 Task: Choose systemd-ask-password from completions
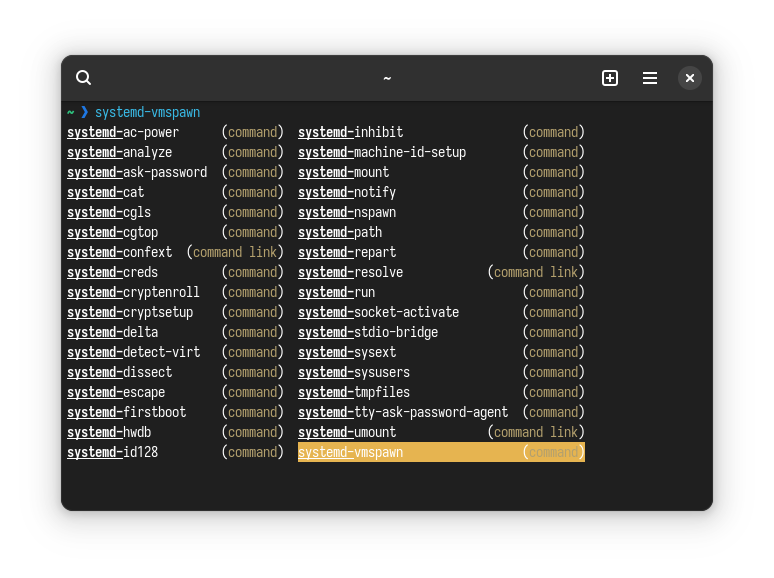(137, 172)
